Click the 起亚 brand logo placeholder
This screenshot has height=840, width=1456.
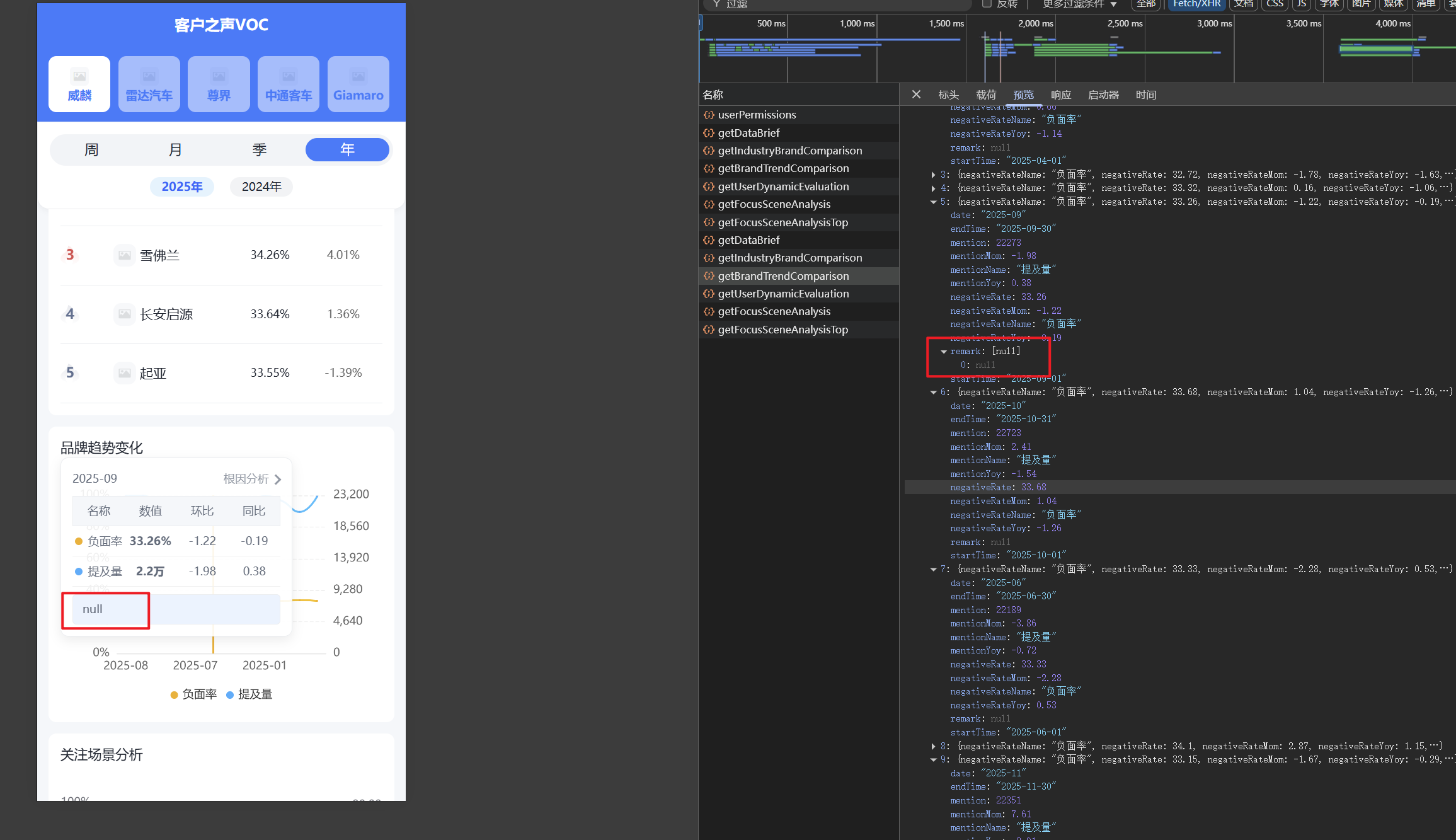click(x=125, y=373)
